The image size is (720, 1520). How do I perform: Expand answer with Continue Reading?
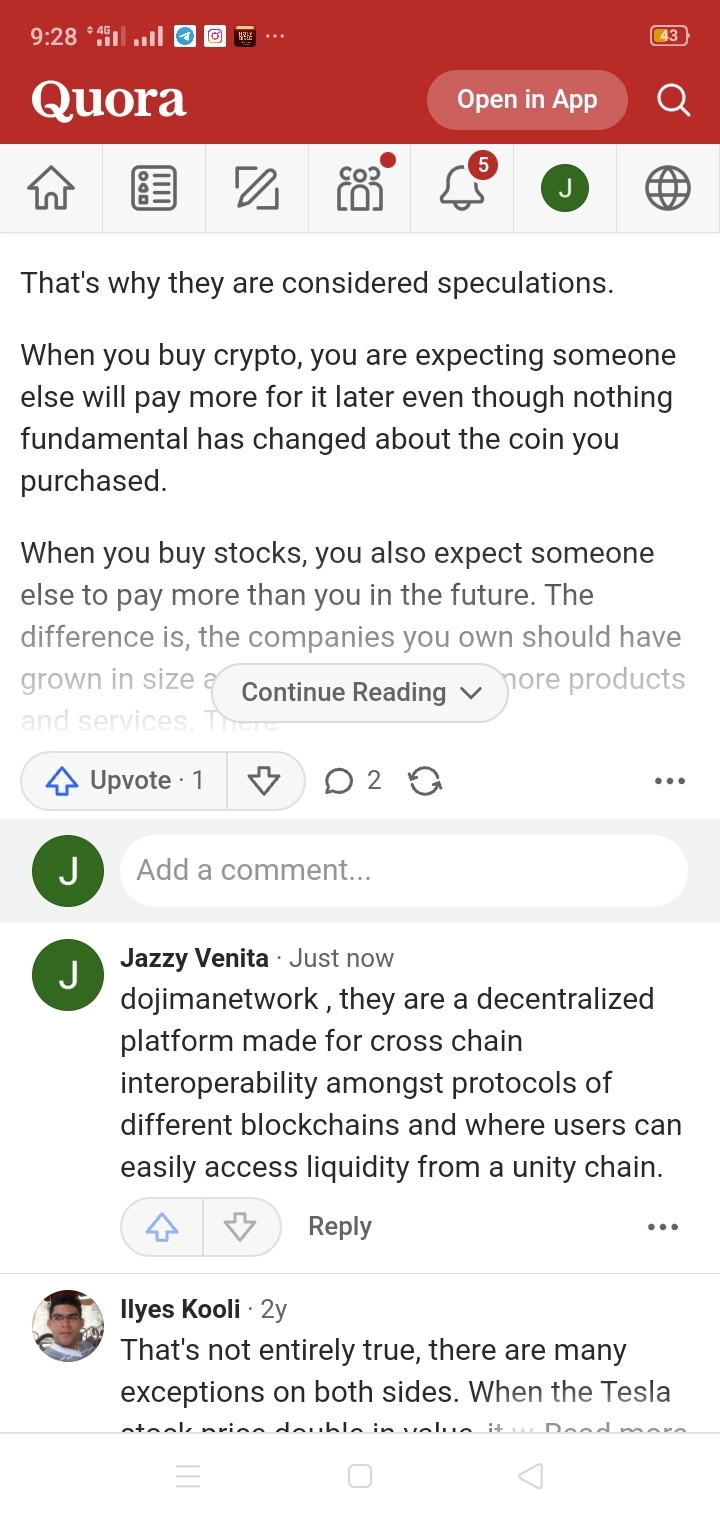pyautogui.click(x=360, y=692)
